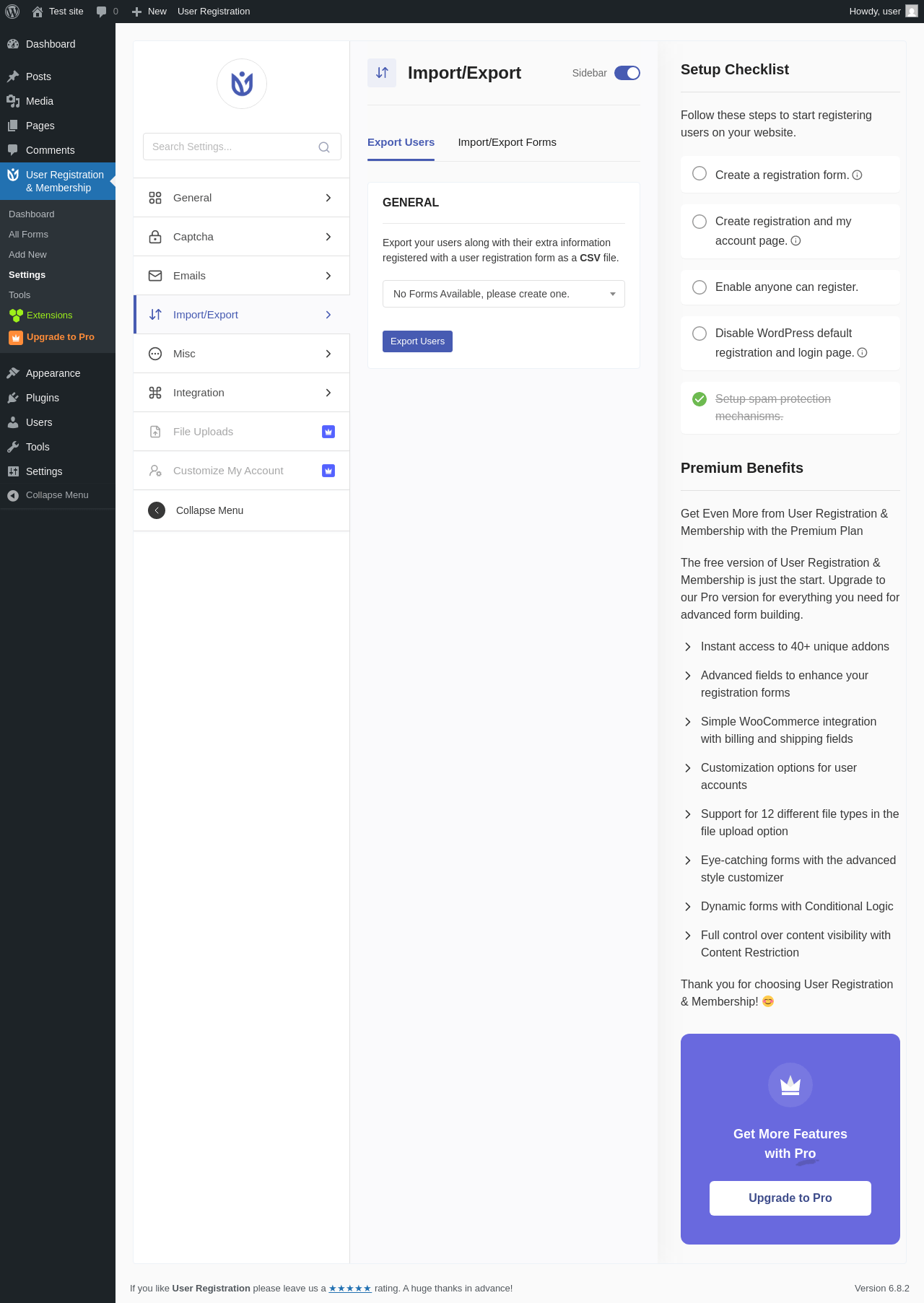Click the search magnifier icon in settings search
This screenshot has height=1303, width=924.
coord(324,147)
